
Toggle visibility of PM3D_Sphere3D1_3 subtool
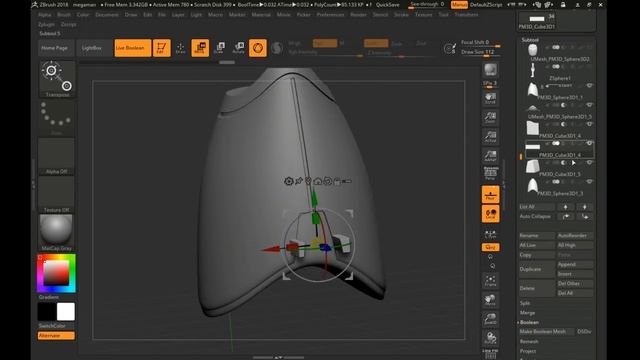tap(589, 182)
